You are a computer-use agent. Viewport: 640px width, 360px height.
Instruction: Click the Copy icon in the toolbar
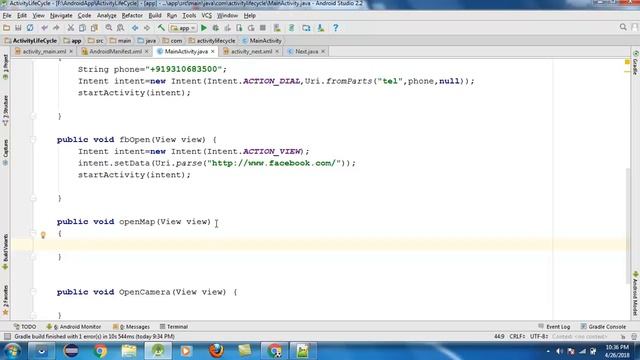[x=82, y=28]
